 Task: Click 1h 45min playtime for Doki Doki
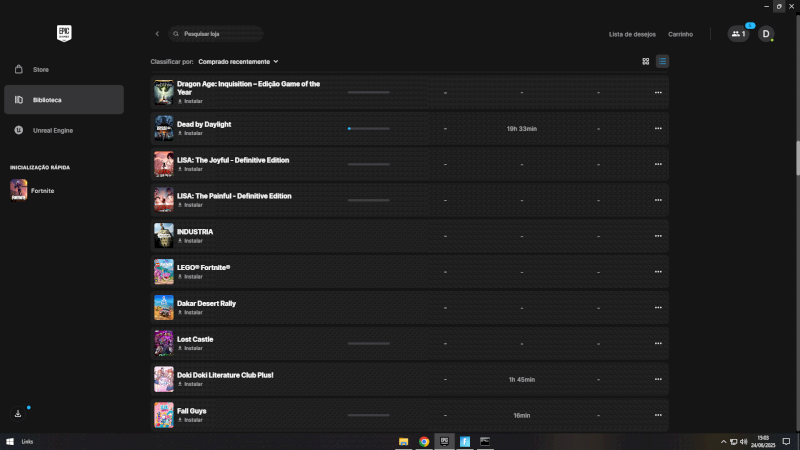click(521, 380)
